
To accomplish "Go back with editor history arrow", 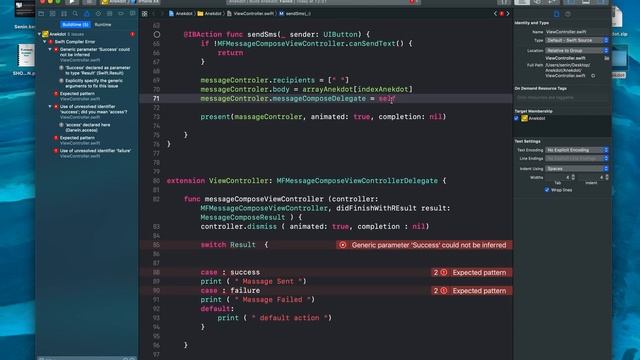I will (154, 13).
